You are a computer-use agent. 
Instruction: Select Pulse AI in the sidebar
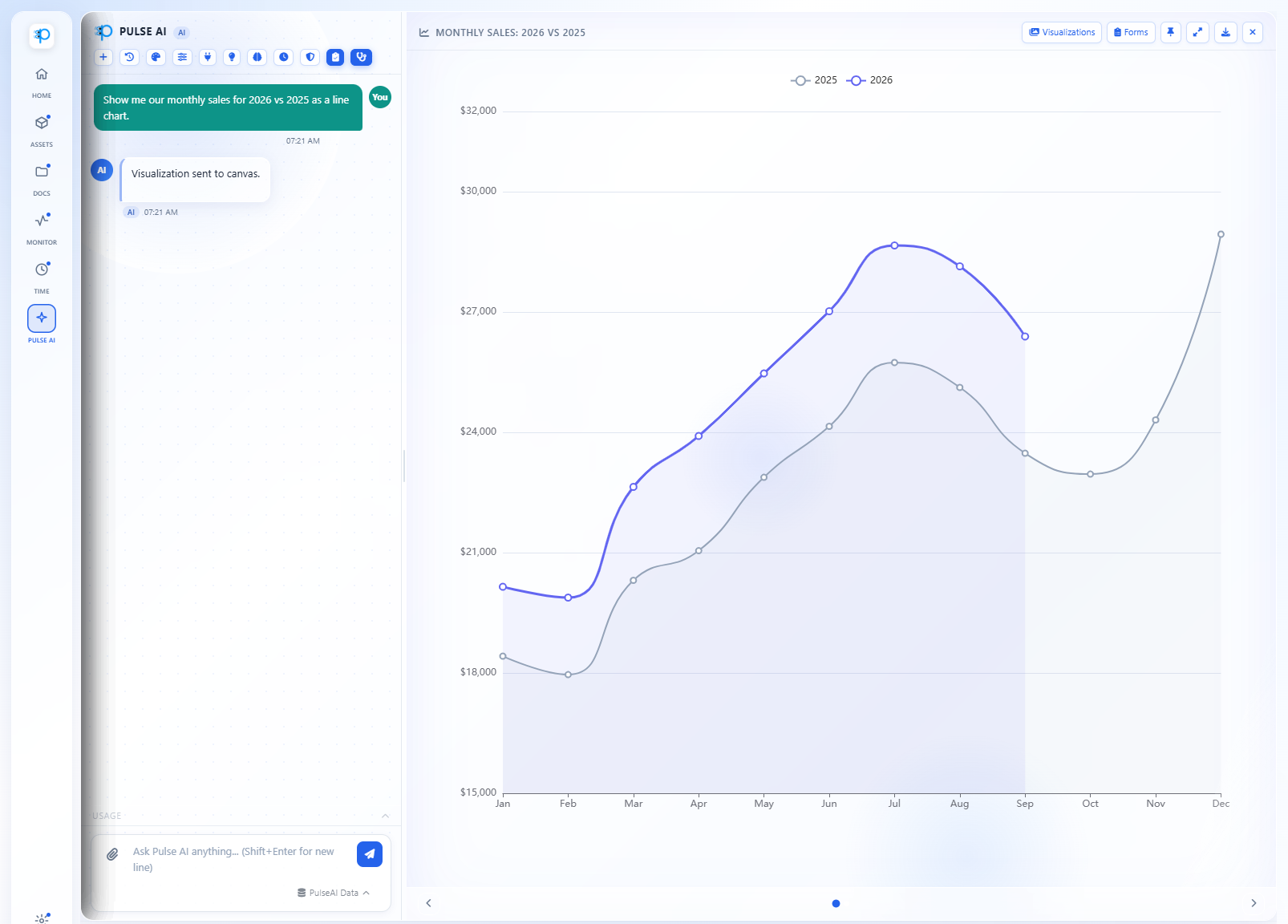click(x=42, y=324)
